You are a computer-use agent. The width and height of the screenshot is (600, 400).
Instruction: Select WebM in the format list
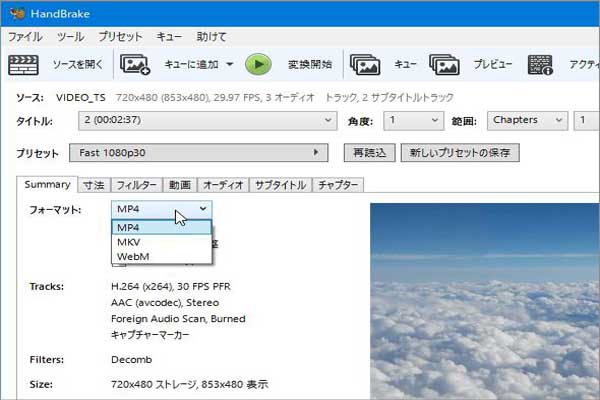(x=134, y=257)
